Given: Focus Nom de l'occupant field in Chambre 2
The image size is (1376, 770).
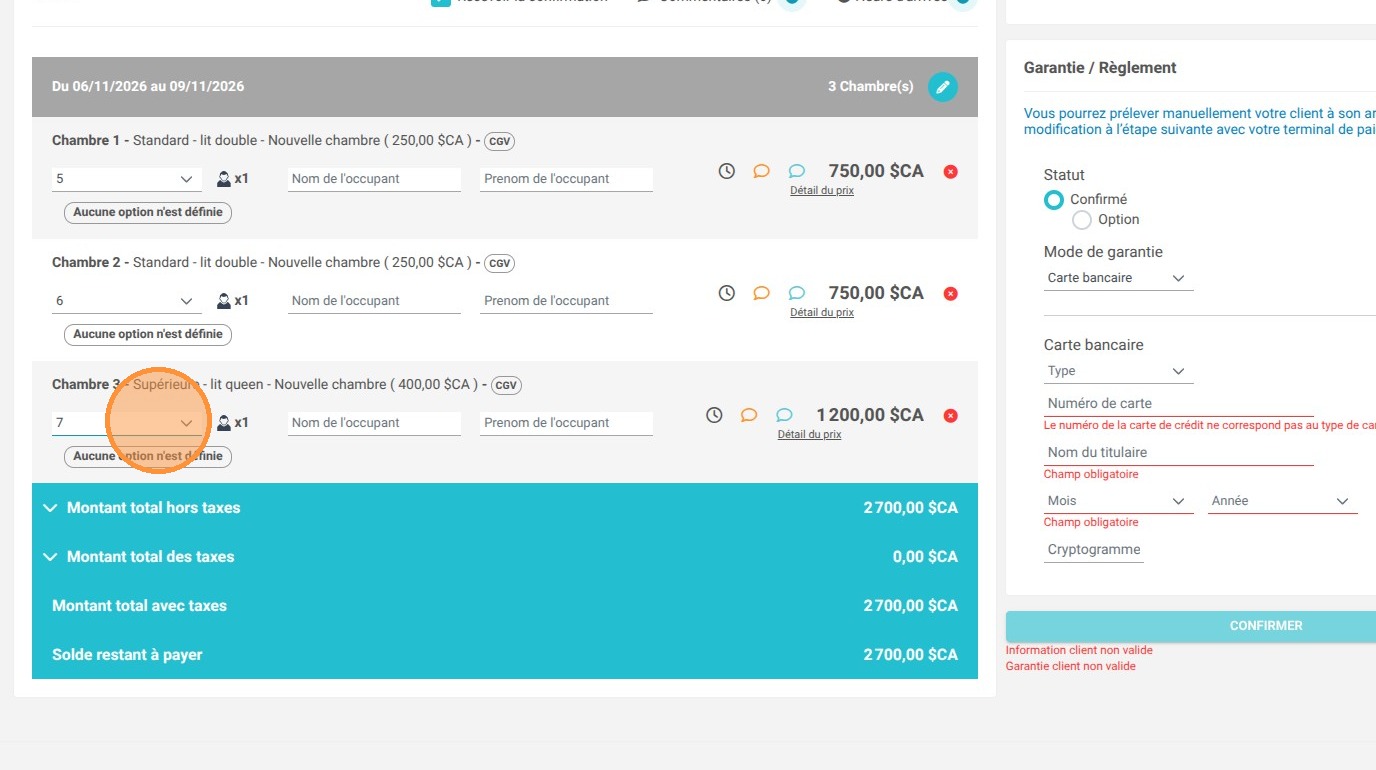Looking at the screenshot, I should (374, 301).
